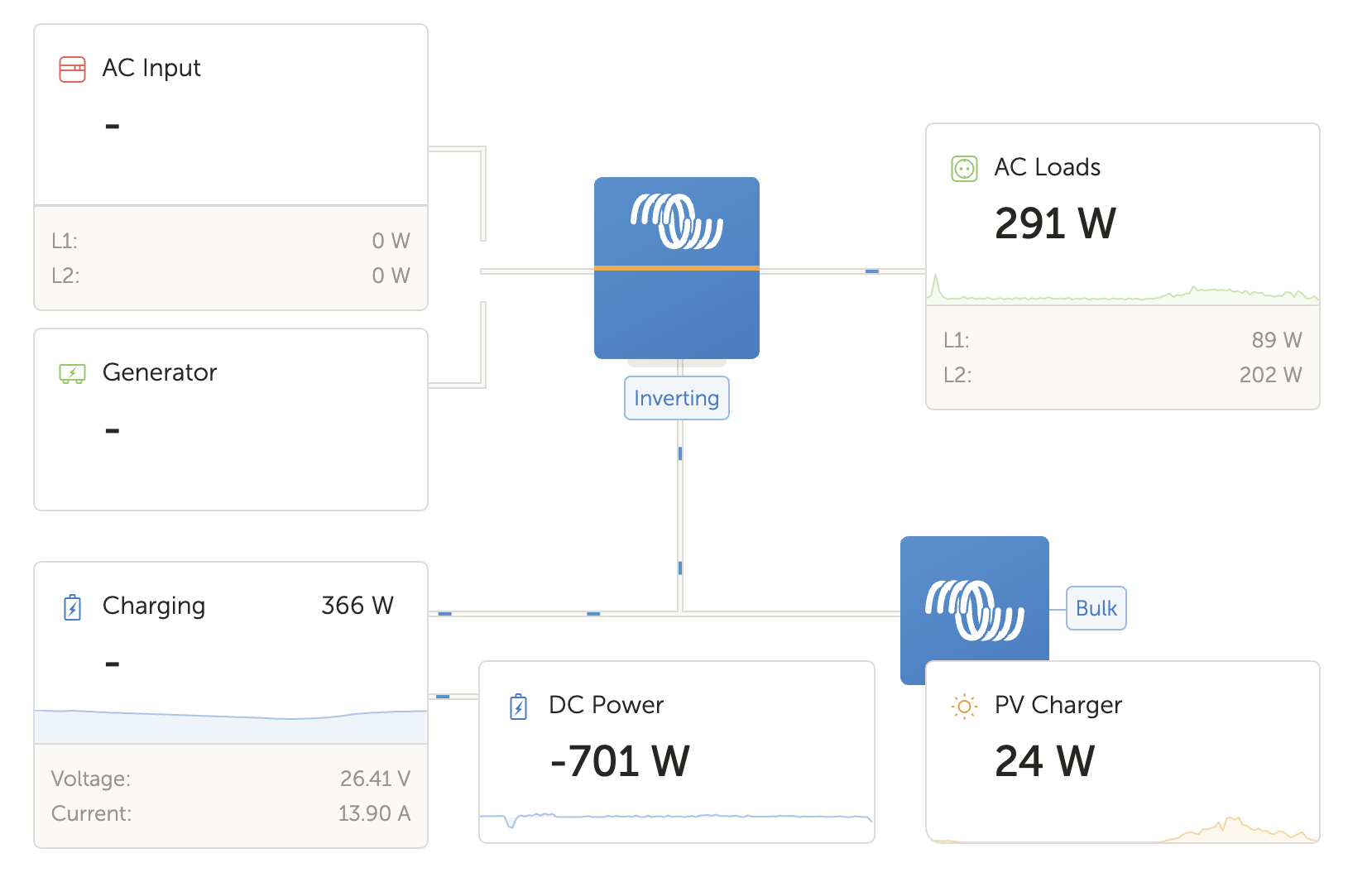Select the 291 W AC Loads value
Viewport: 1372px width, 882px height.
1055,223
